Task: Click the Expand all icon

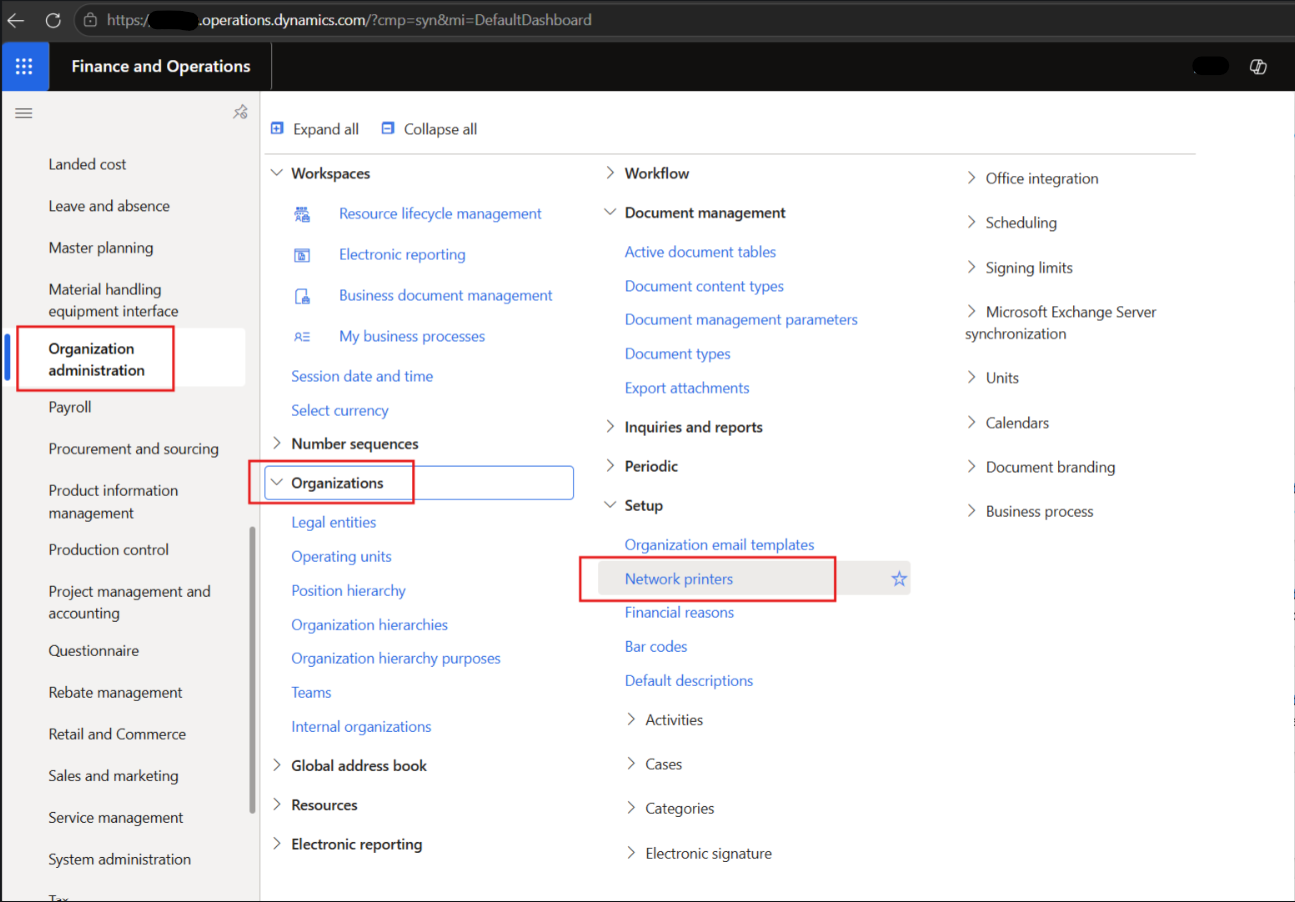Action: pos(278,129)
